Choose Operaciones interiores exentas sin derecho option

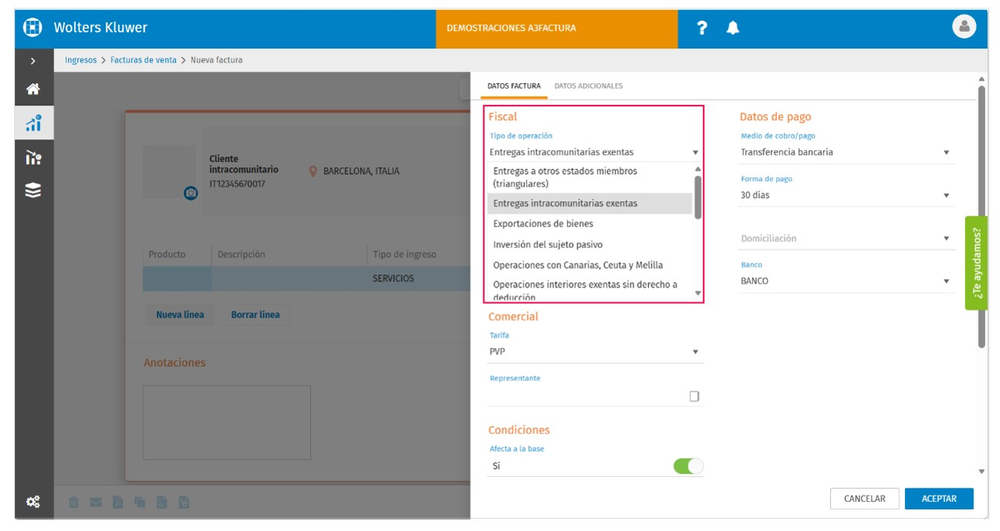coord(589,290)
